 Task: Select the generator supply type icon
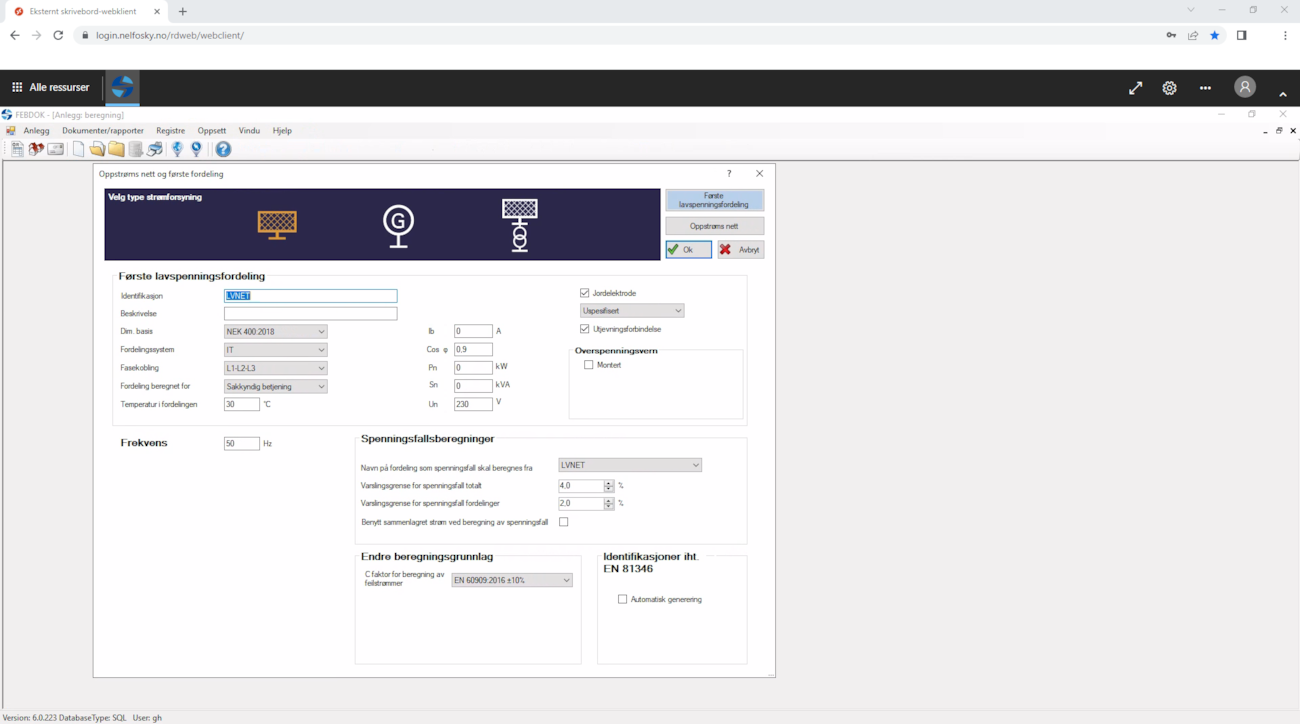point(398,225)
